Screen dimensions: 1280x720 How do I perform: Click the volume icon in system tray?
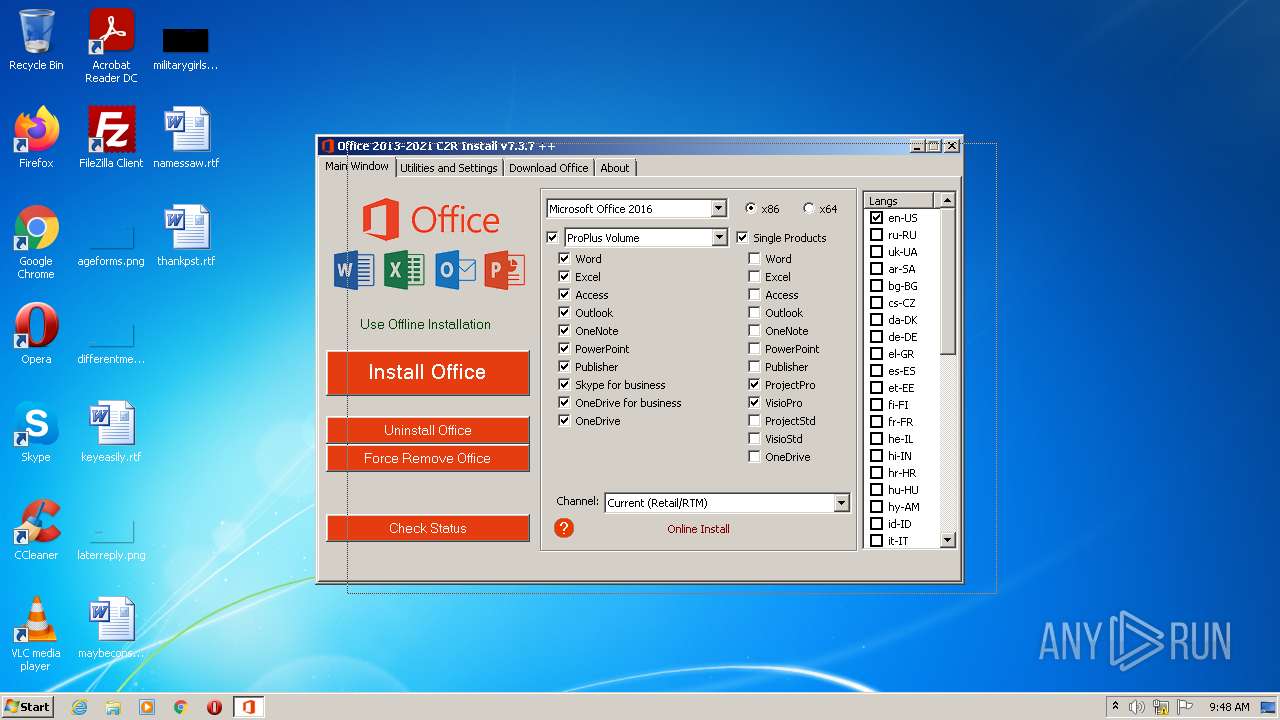(x=1137, y=707)
